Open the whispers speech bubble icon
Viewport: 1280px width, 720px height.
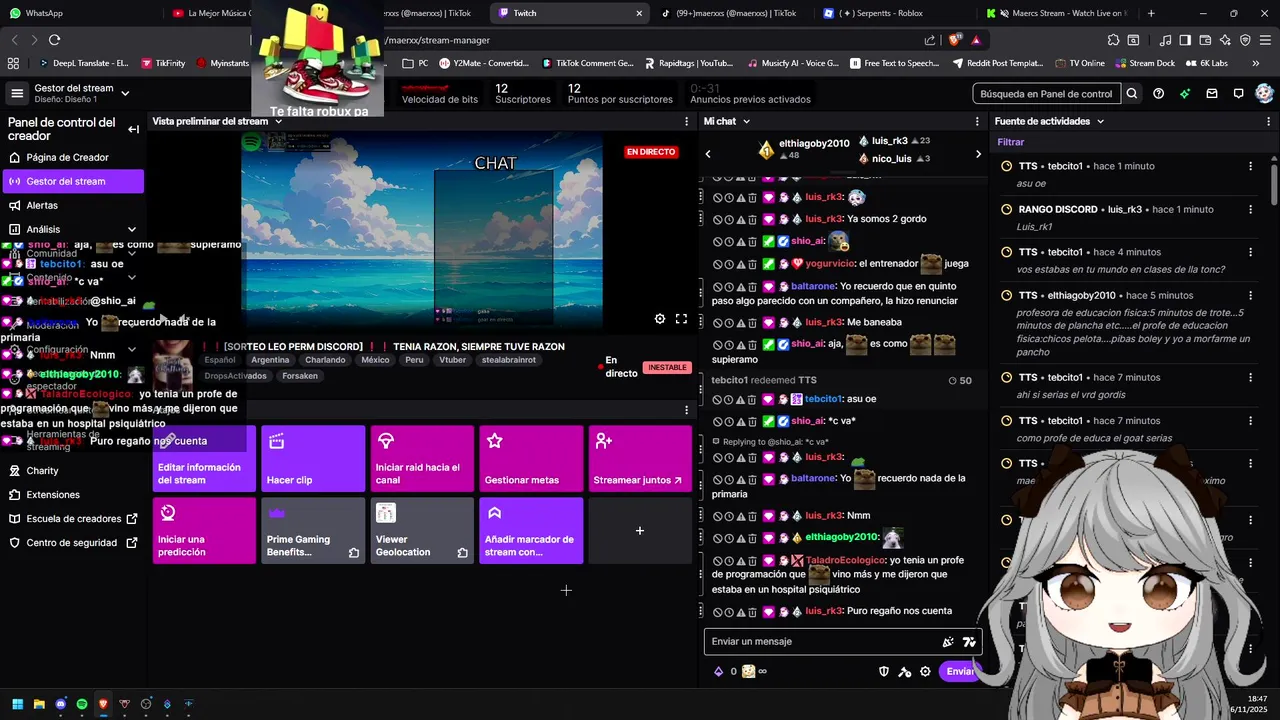[1238, 93]
